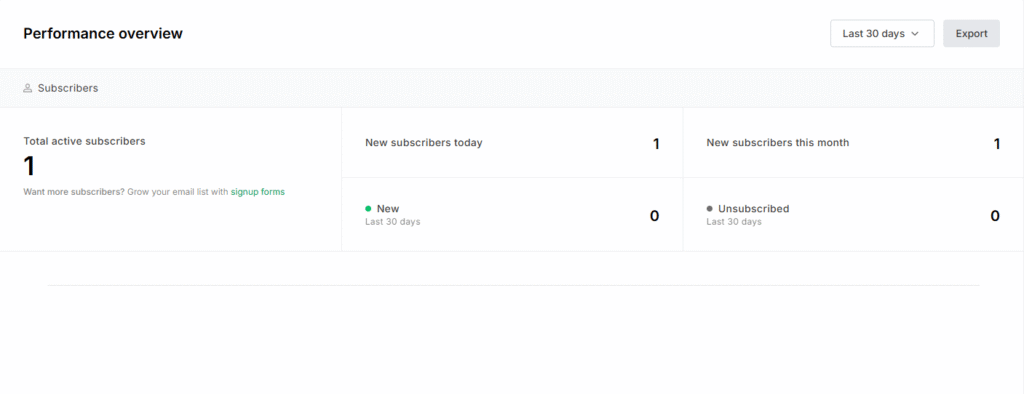Click the Subscribers person icon
The height and width of the screenshot is (394, 1024).
[27, 88]
